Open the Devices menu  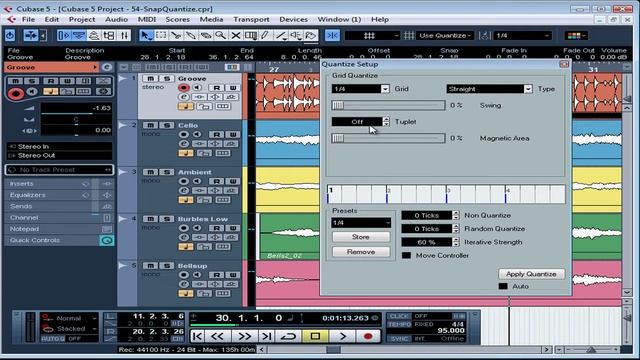[x=293, y=20]
